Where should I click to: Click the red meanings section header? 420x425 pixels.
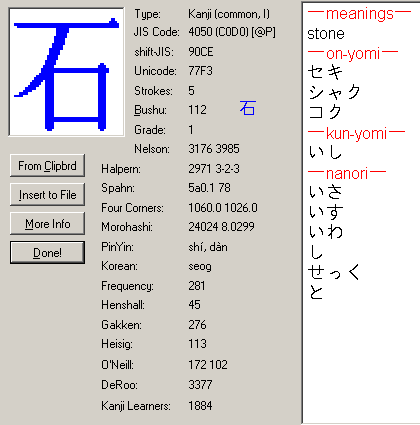[359, 14]
